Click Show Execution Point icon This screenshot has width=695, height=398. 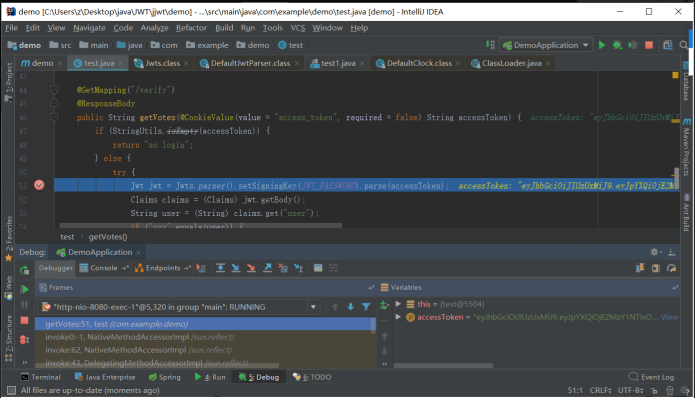[x=201, y=268]
